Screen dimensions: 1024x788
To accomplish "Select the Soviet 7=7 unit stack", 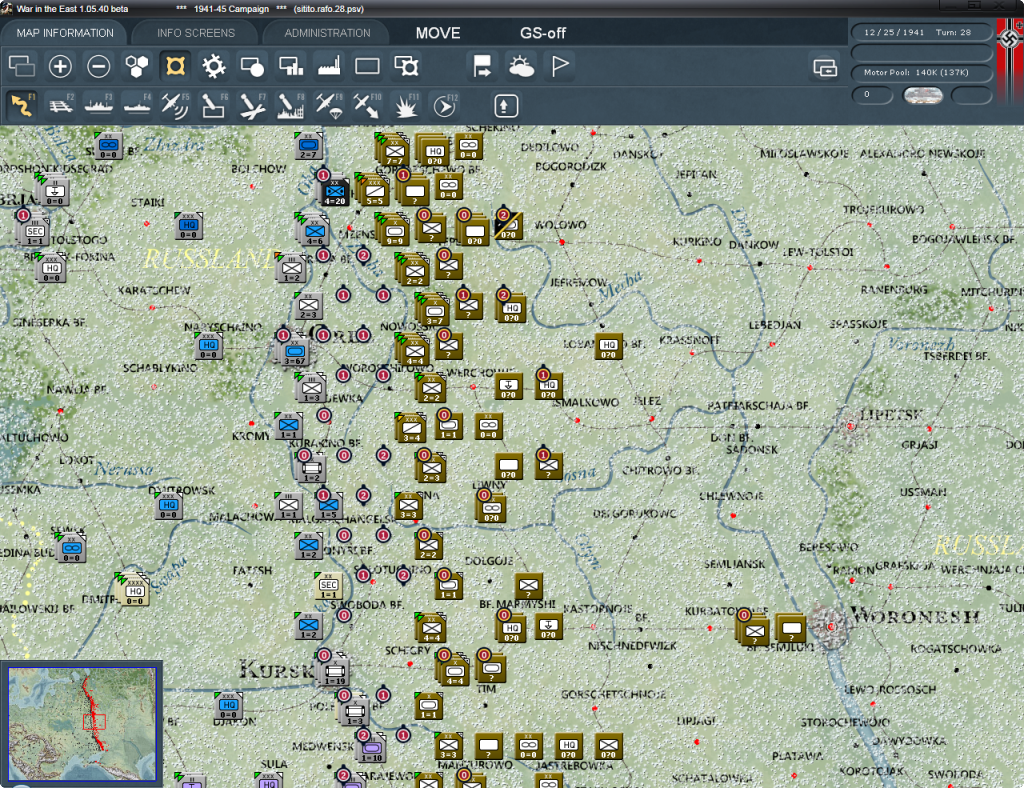I will (x=393, y=151).
